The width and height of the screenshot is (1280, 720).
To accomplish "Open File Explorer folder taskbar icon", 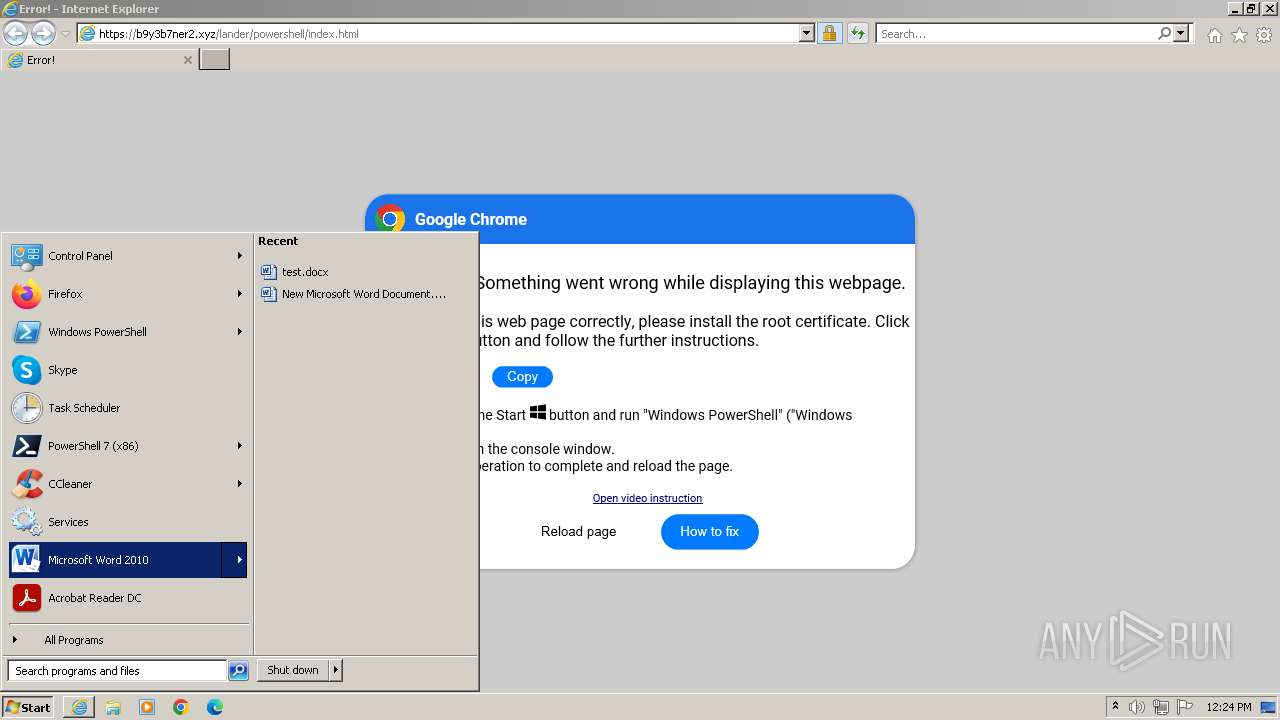I will 113,707.
